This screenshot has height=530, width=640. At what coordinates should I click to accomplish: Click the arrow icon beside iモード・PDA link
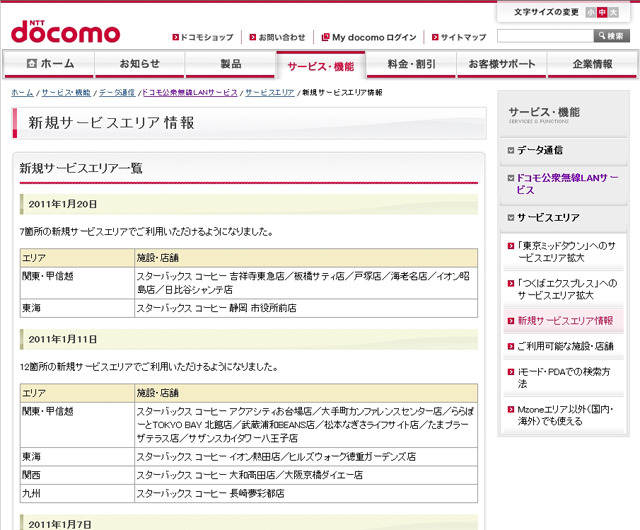point(511,372)
